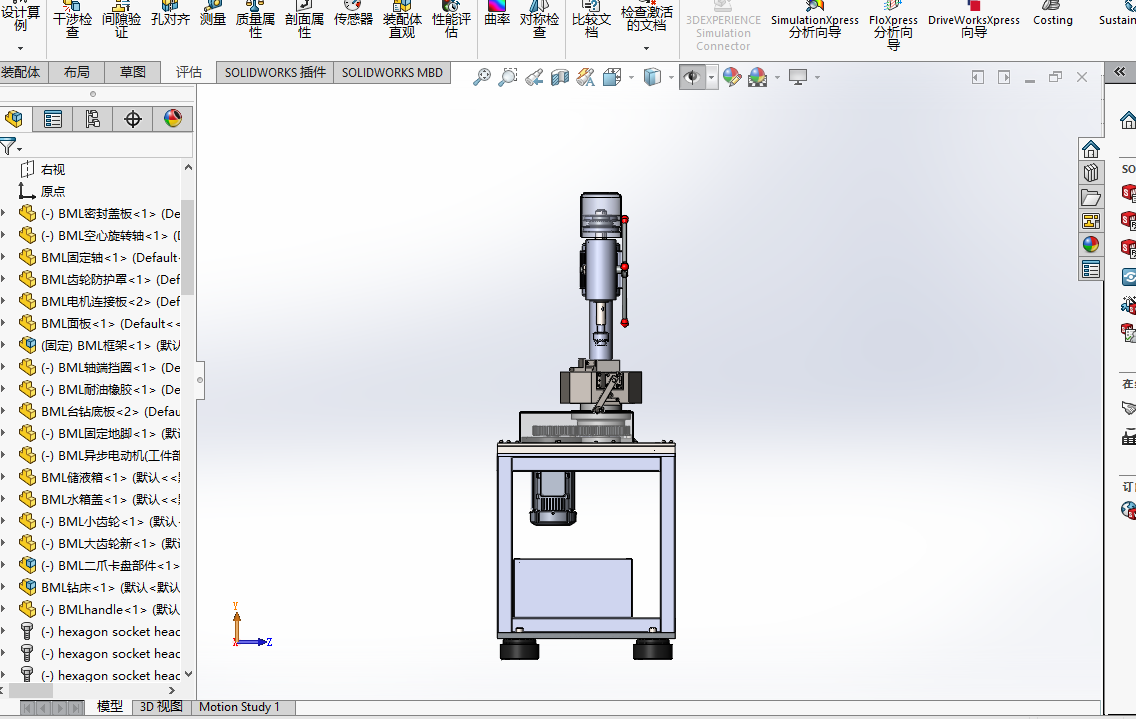The width and height of the screenshot is (1136, 719).
Task: Click View Settings monitor icon
Action: coord(798,77)
